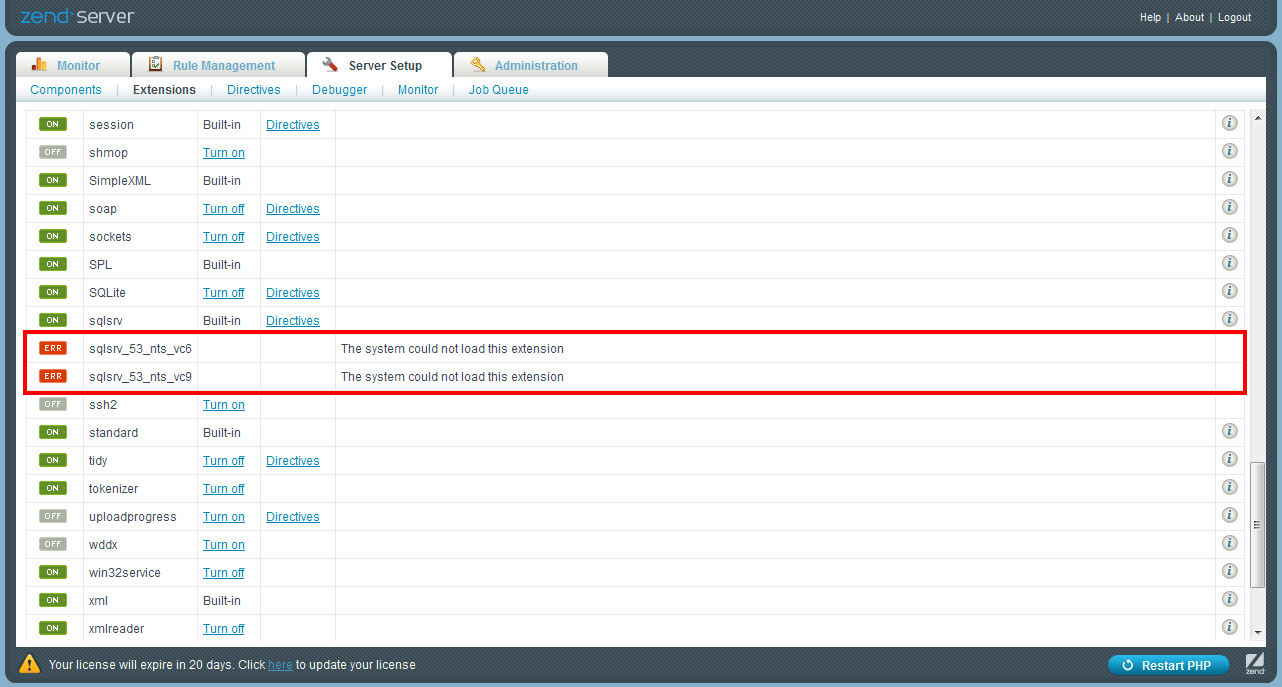Open the Job Queue section
Image resolution: width=1282 pixels, height=687 pixels.
click(498, 89)
